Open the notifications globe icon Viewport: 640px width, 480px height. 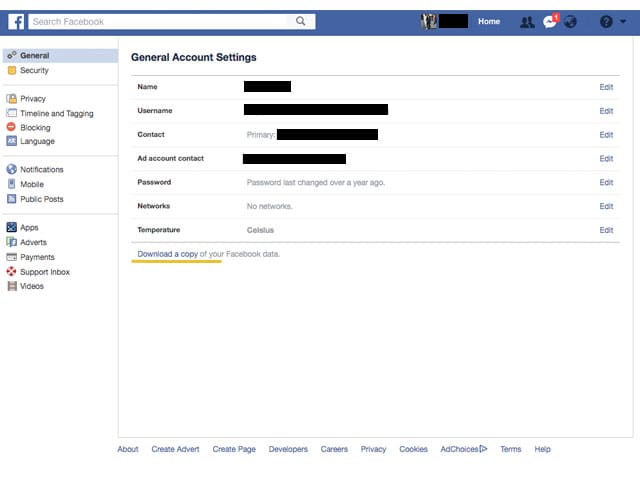click(571, 22)
